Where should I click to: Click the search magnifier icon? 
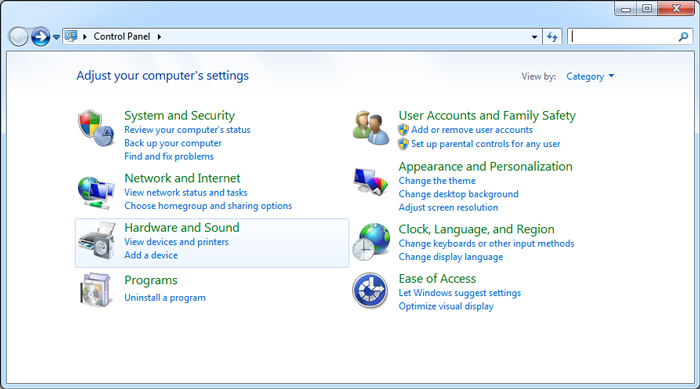click(683, 37)
